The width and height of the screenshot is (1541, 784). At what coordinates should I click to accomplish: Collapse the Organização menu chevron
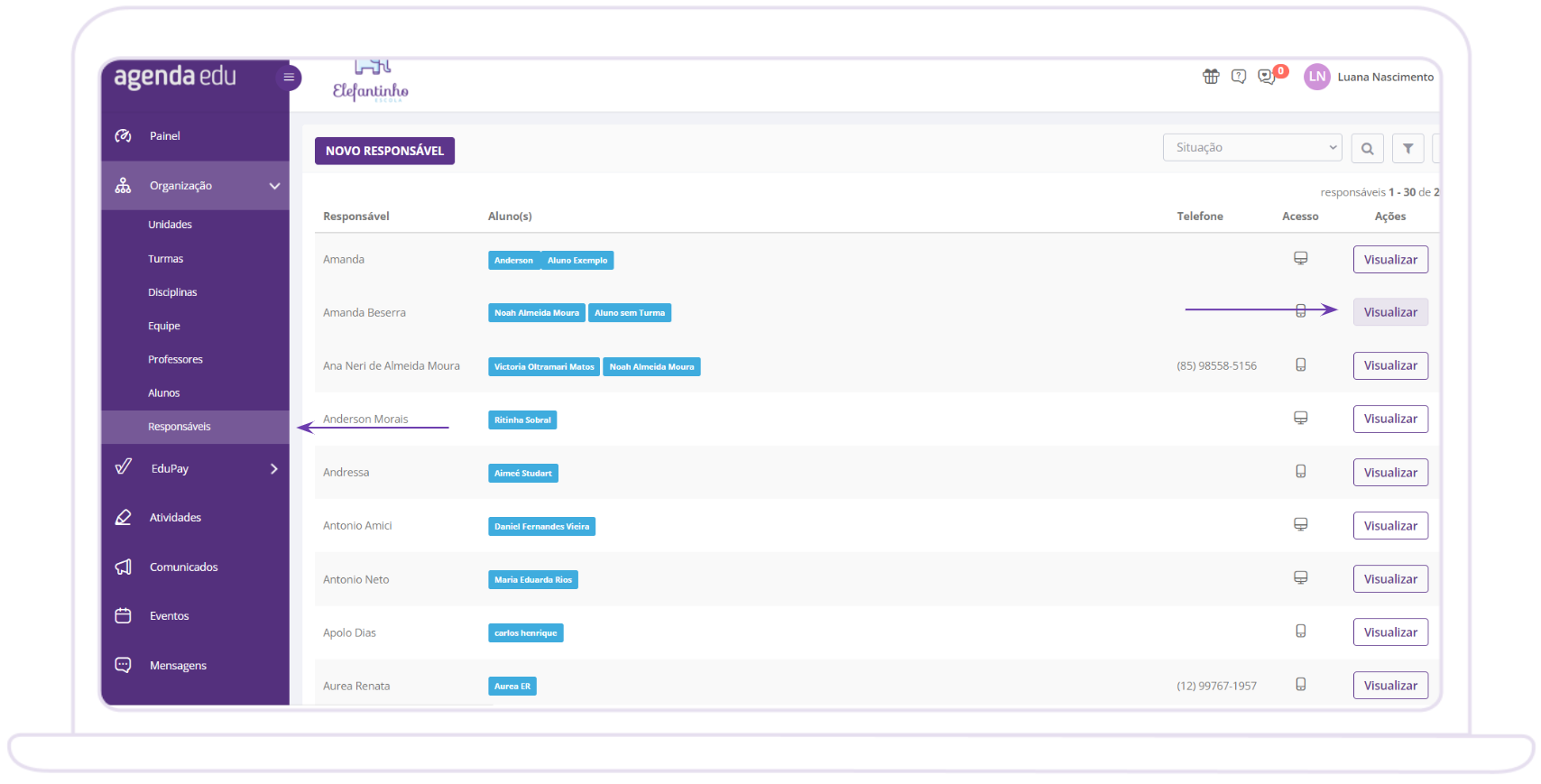[274, 186]
